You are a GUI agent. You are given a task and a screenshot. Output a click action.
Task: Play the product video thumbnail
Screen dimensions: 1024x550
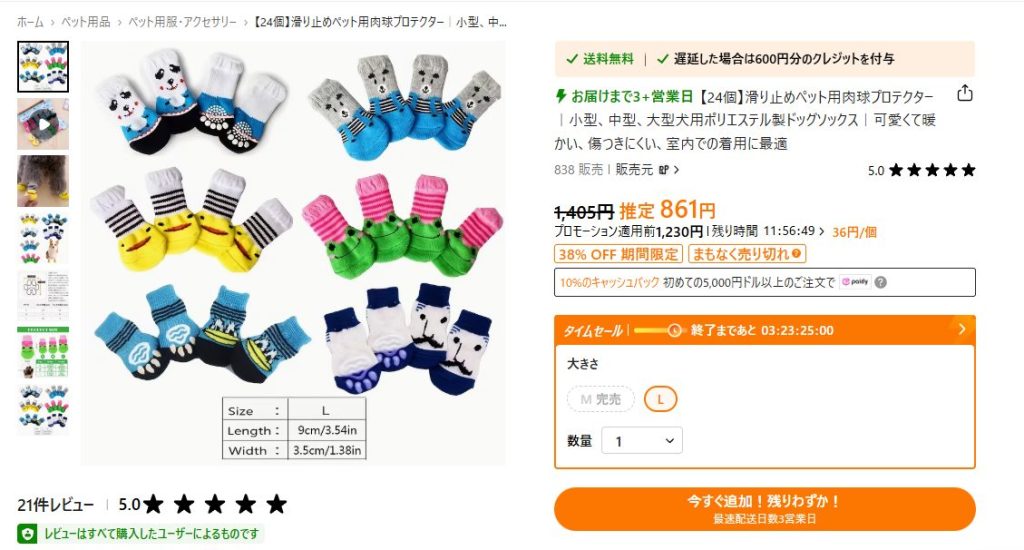pos(43,124)
